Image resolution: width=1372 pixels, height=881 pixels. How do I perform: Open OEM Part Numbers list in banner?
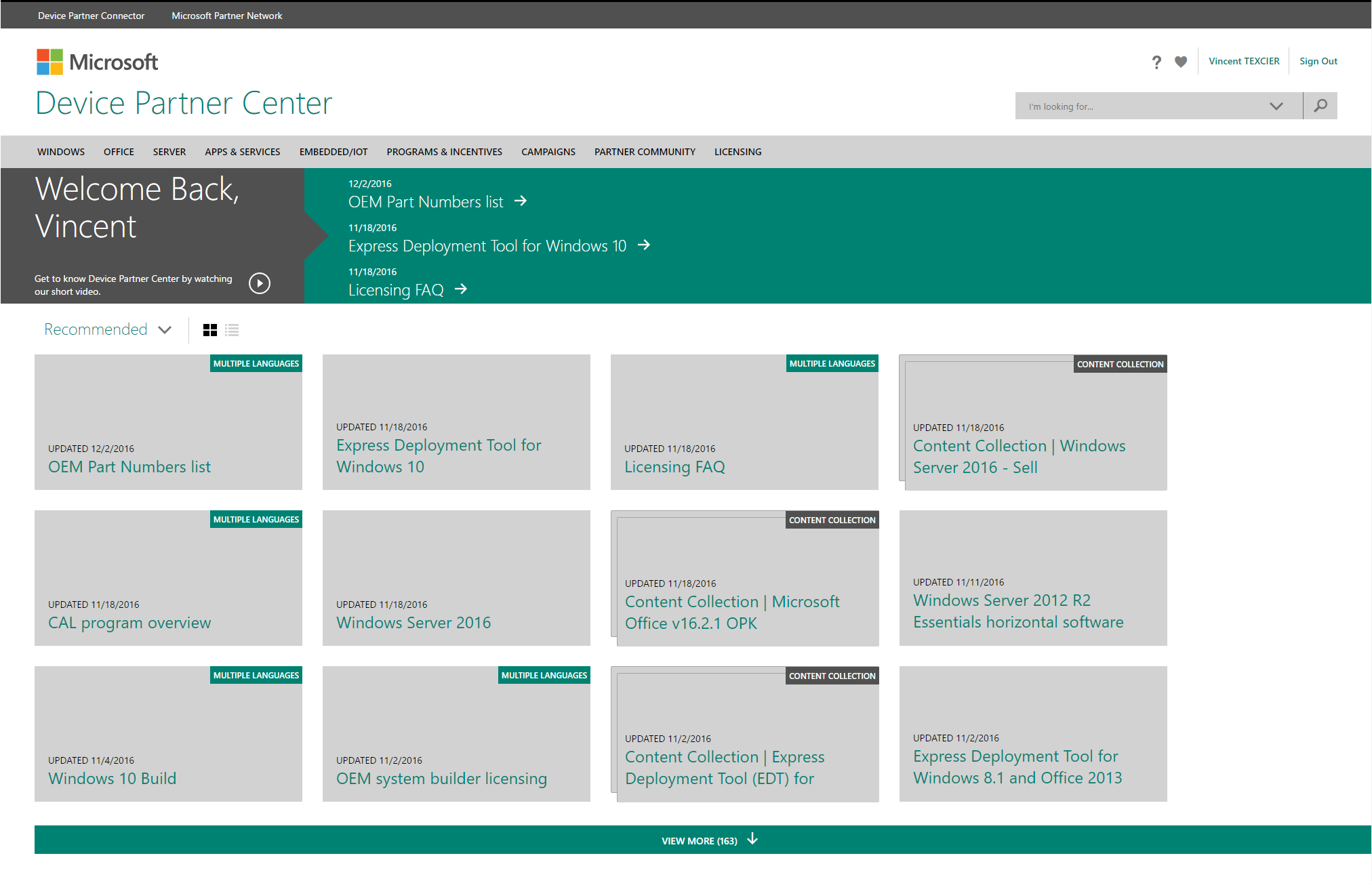[426, 202]
